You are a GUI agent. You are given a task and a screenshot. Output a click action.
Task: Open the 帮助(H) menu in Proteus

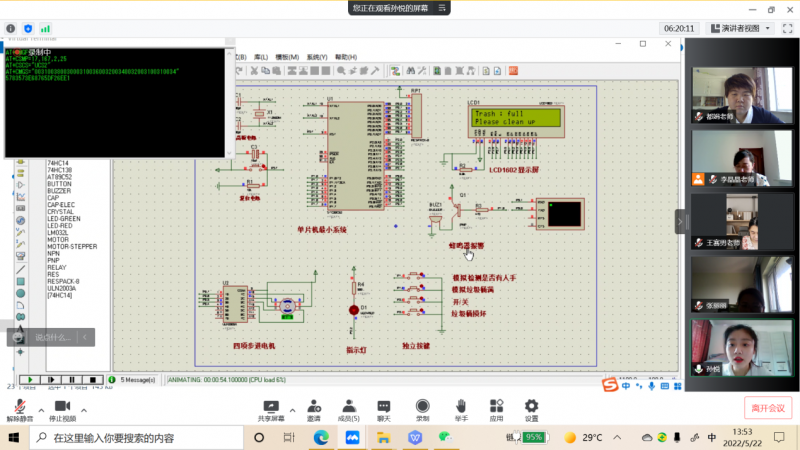346,57
